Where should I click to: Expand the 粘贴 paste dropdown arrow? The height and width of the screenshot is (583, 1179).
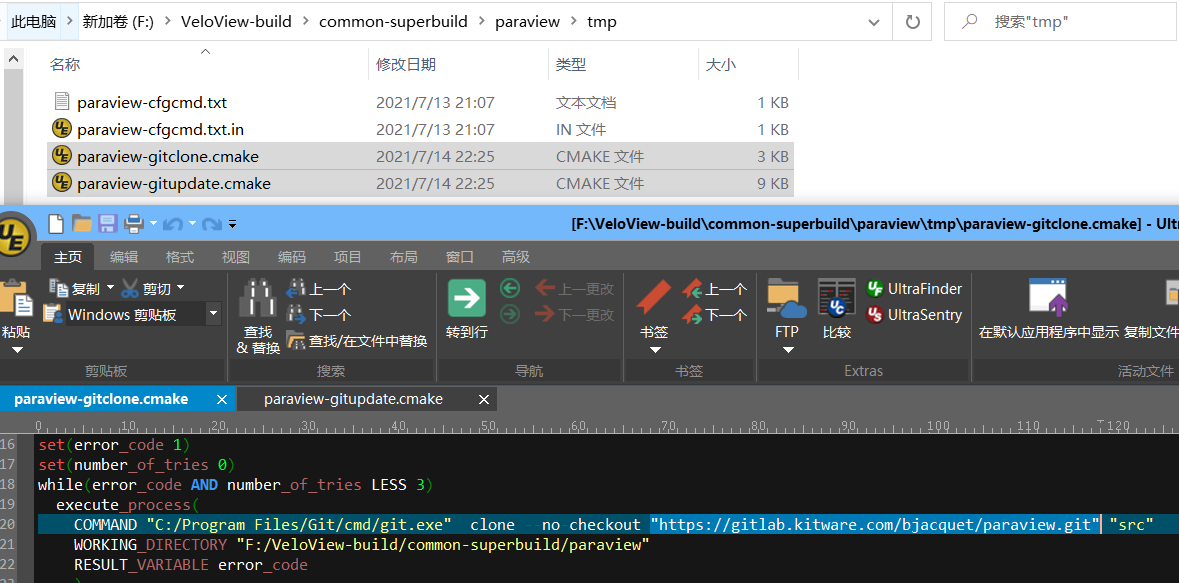pos(18,350)
